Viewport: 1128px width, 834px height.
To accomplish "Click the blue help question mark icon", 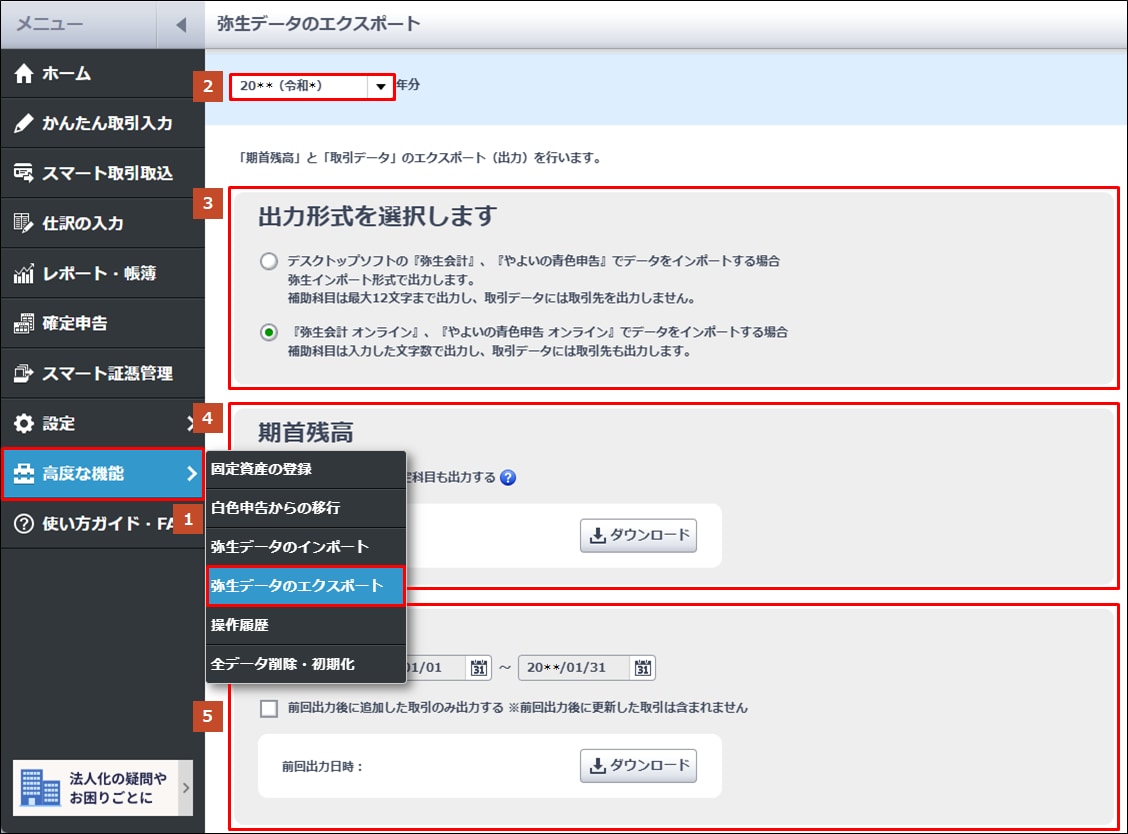I will pos(508,478).
